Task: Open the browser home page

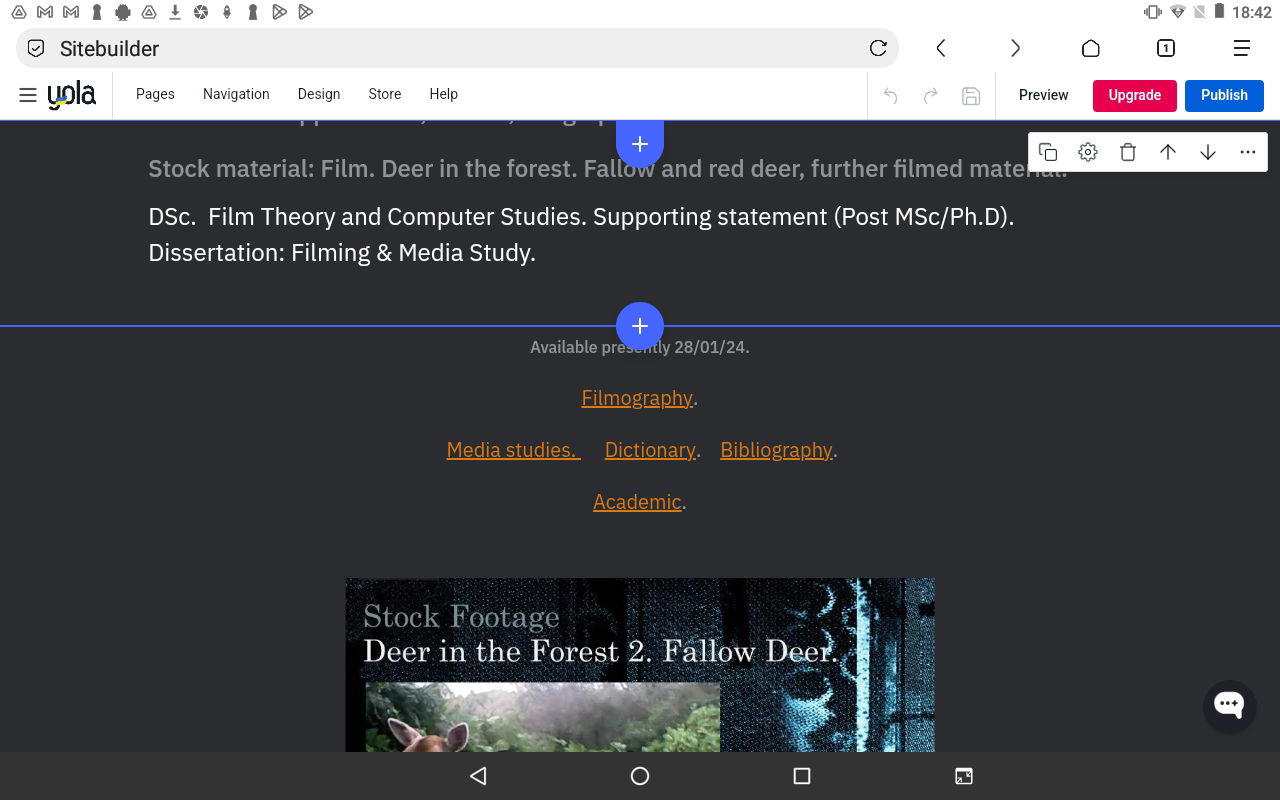Action: pos(1091,48)
